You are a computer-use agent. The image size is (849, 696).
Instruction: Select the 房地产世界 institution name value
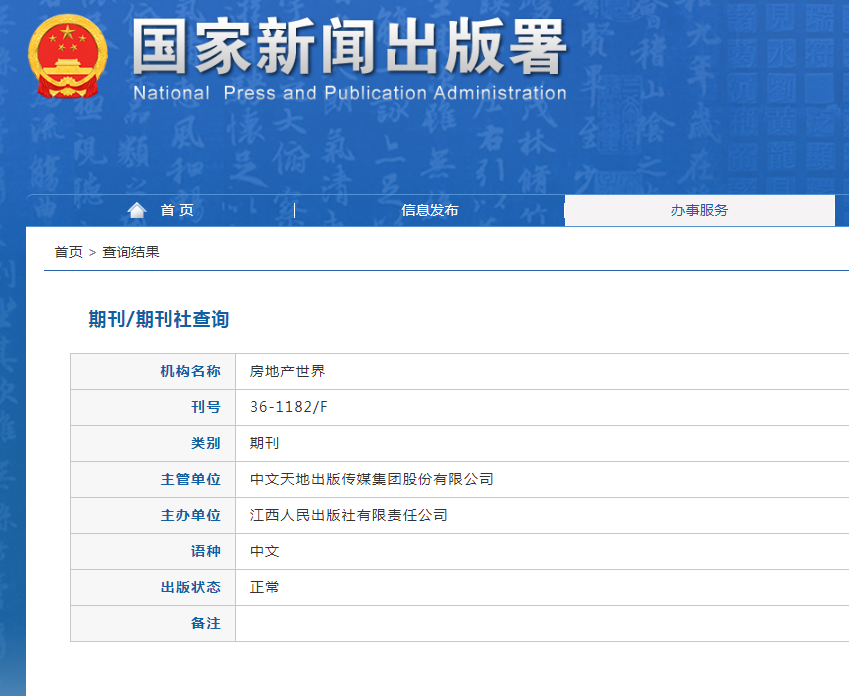(x=287, y=371)
